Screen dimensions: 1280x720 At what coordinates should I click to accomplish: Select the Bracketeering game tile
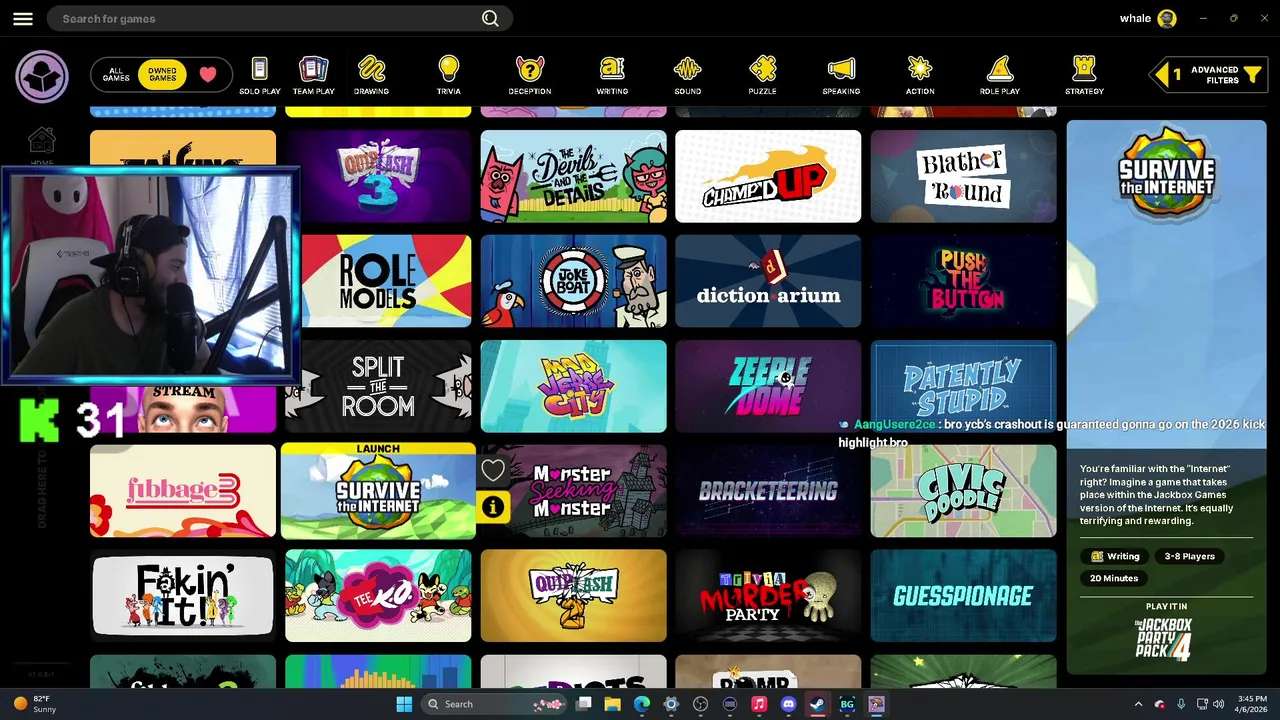coord(768,491)
